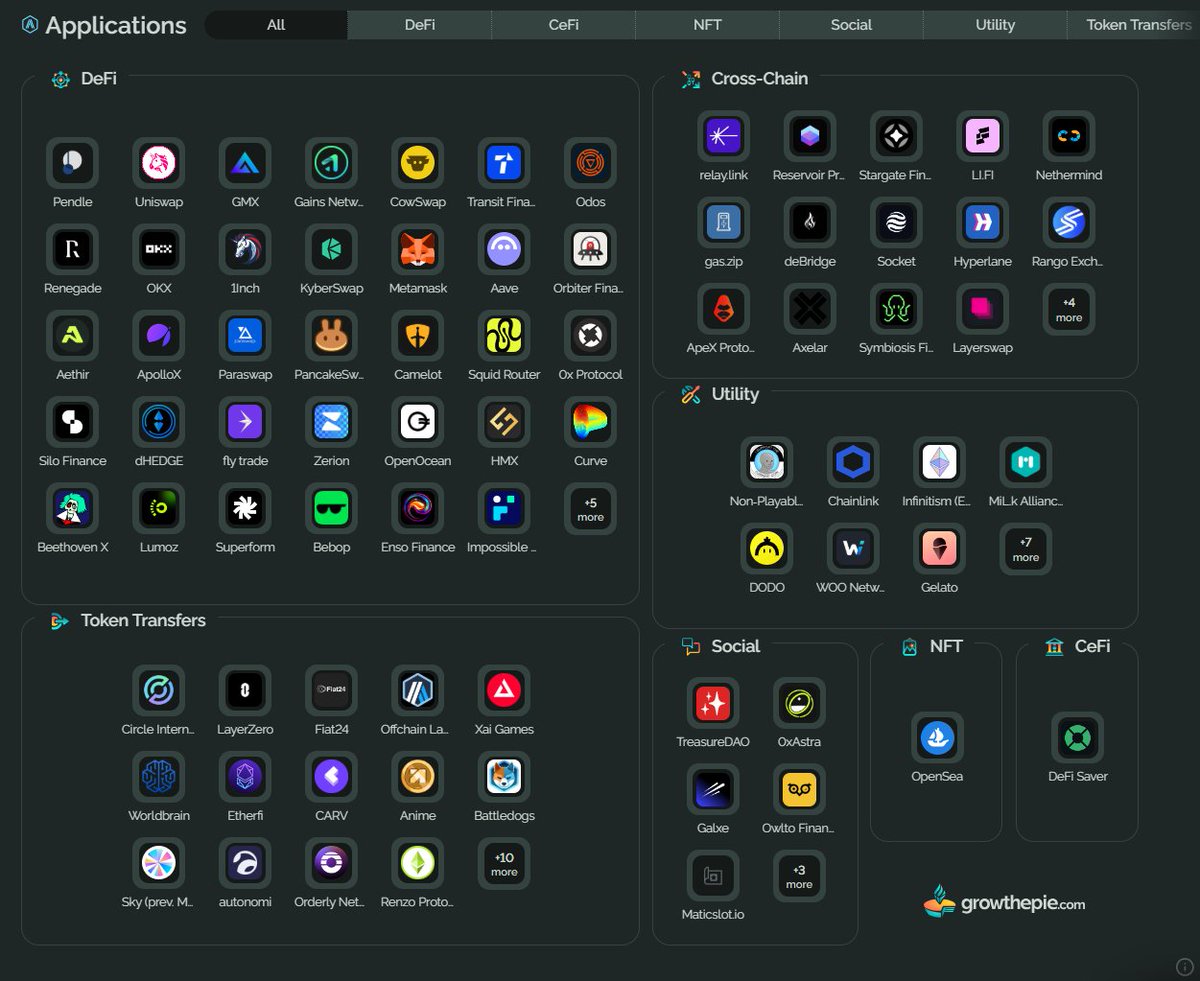Open the Owlto Finance owl icon
The image size is (1200, 981).
pos(799,789)
